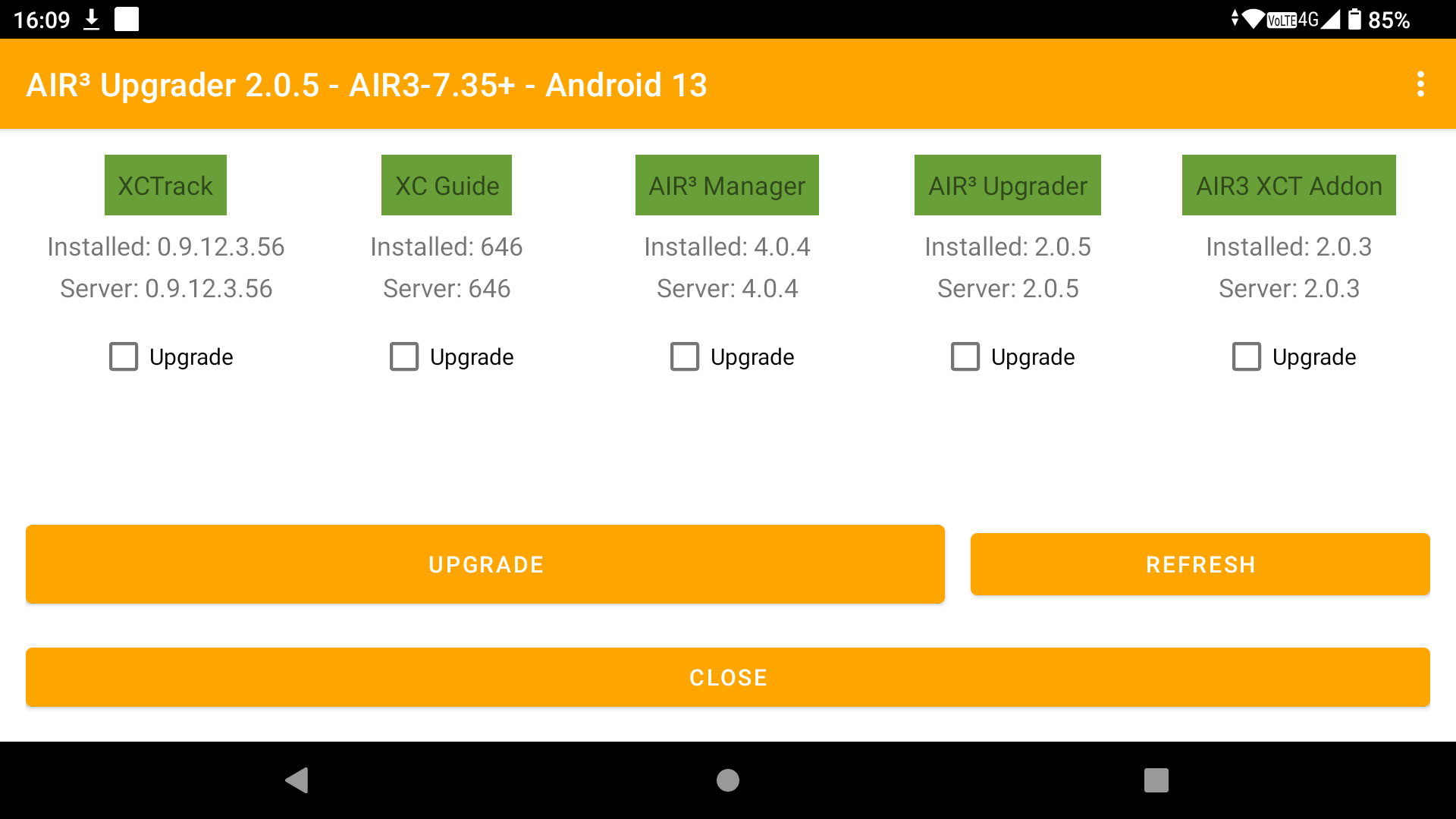This screenshot has height=819, width=1456.
Task: Tap the Wi-Fi signal status icon
Action: click(x=1254, y=19)
